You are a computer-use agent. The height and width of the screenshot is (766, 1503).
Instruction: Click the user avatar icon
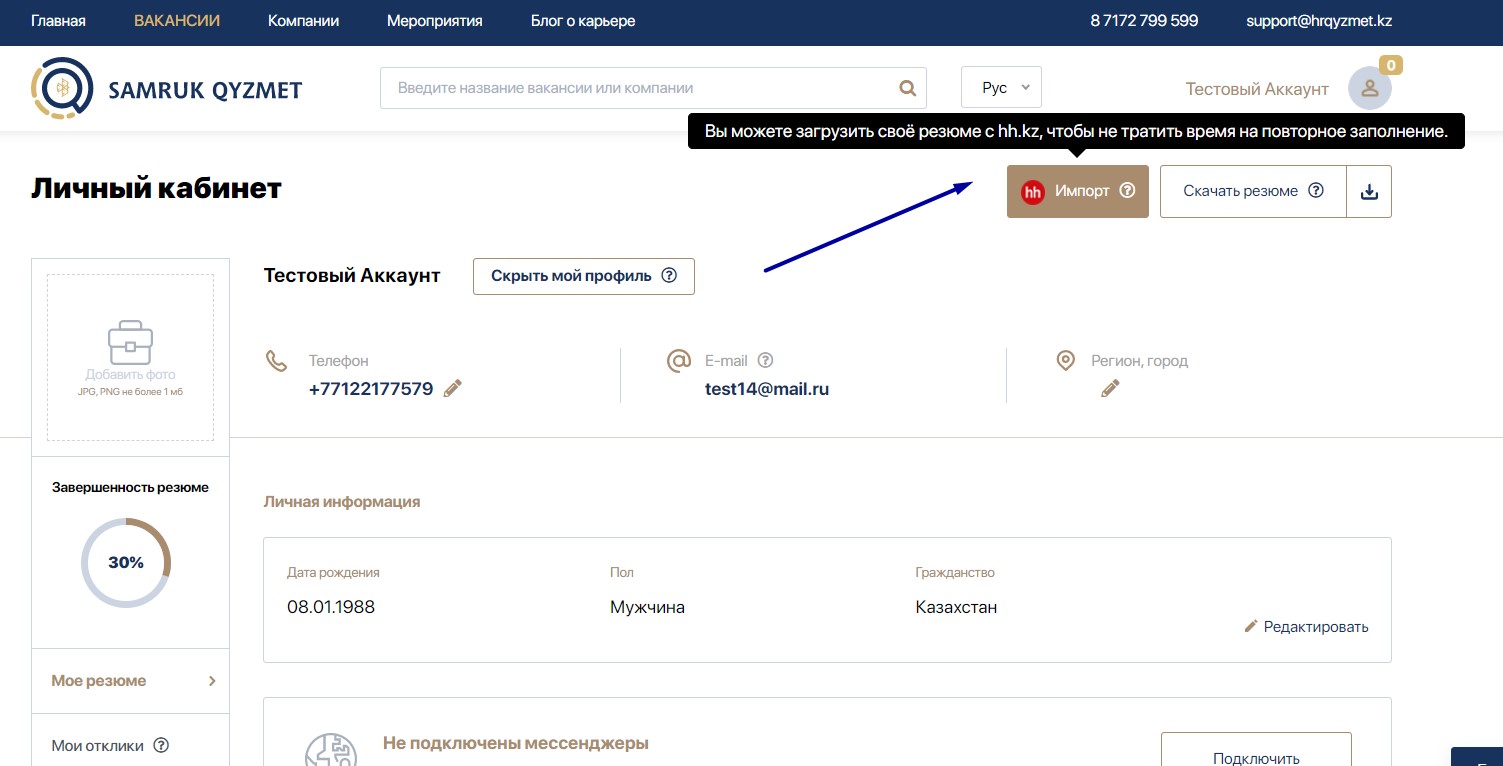pyautogui.click(x=1369, y=88)
